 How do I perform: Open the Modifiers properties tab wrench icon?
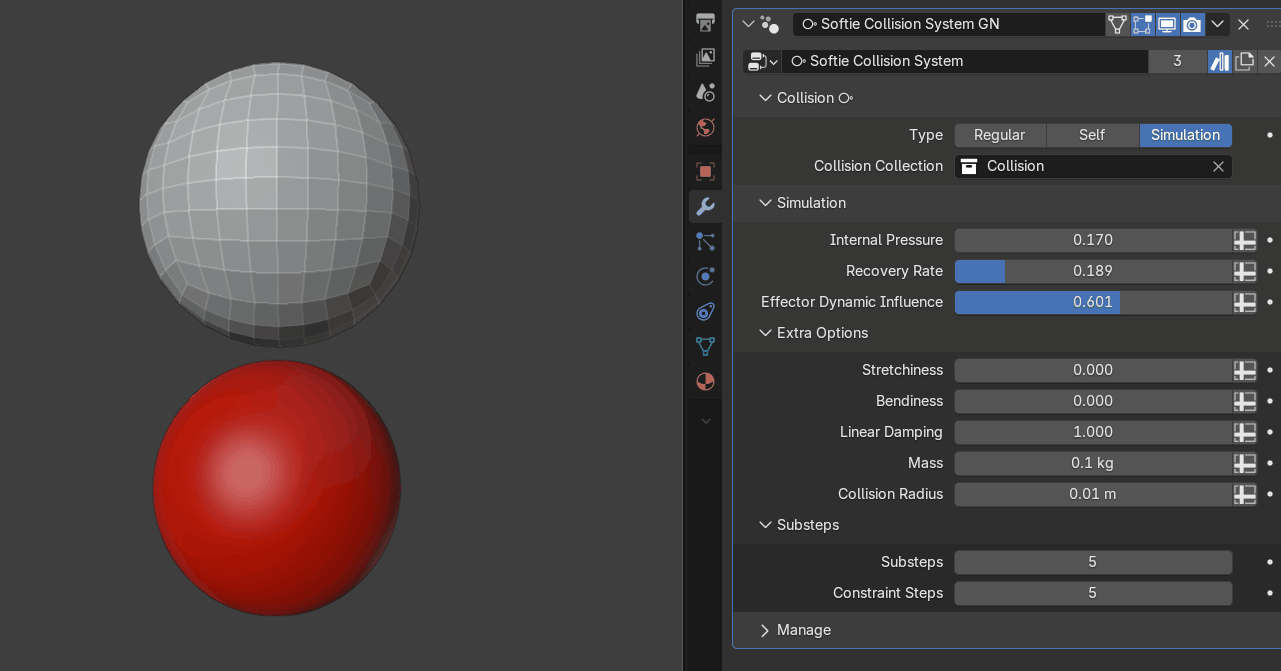[x=705, y=207]
